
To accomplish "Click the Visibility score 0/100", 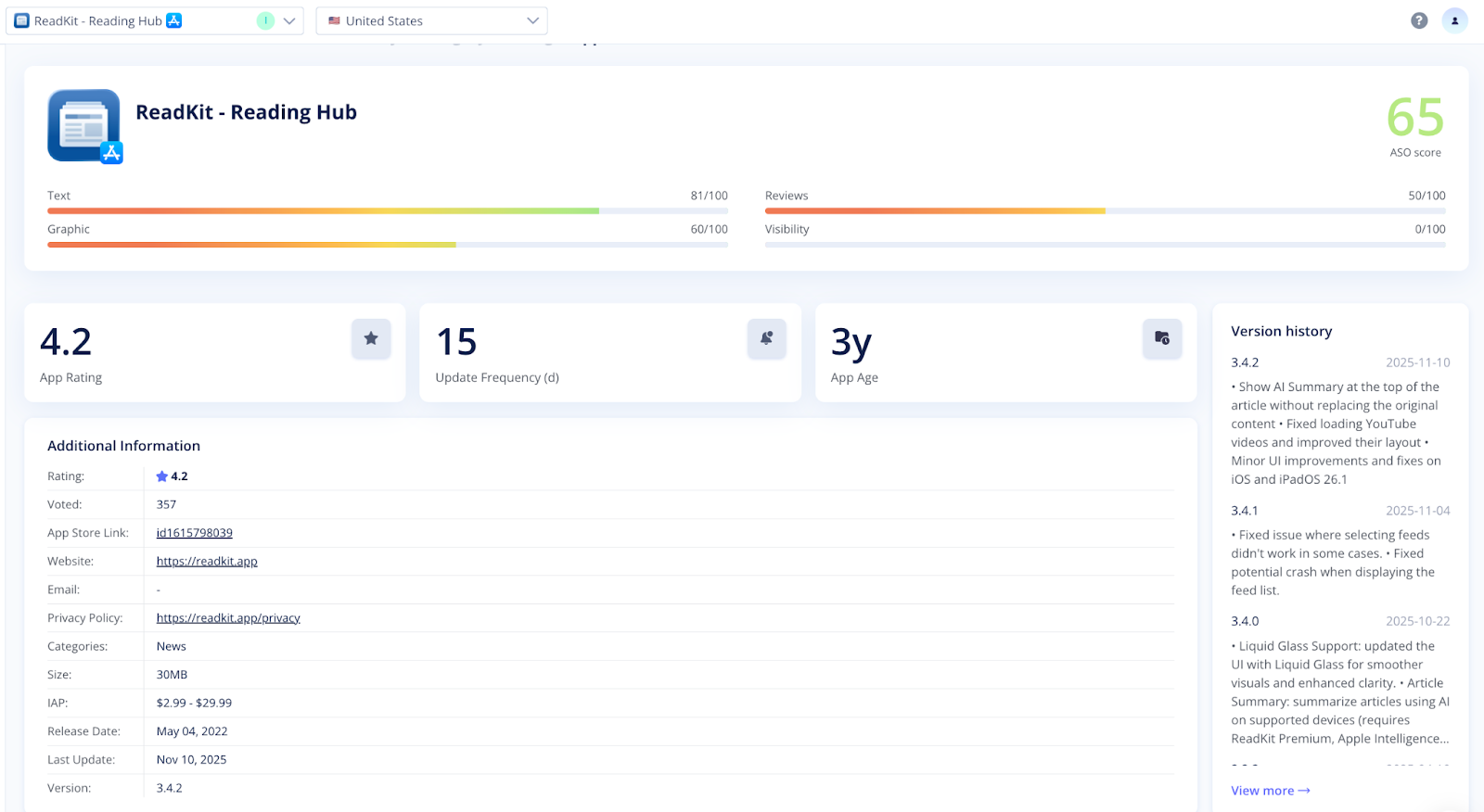I will [x=1430, y=229].
